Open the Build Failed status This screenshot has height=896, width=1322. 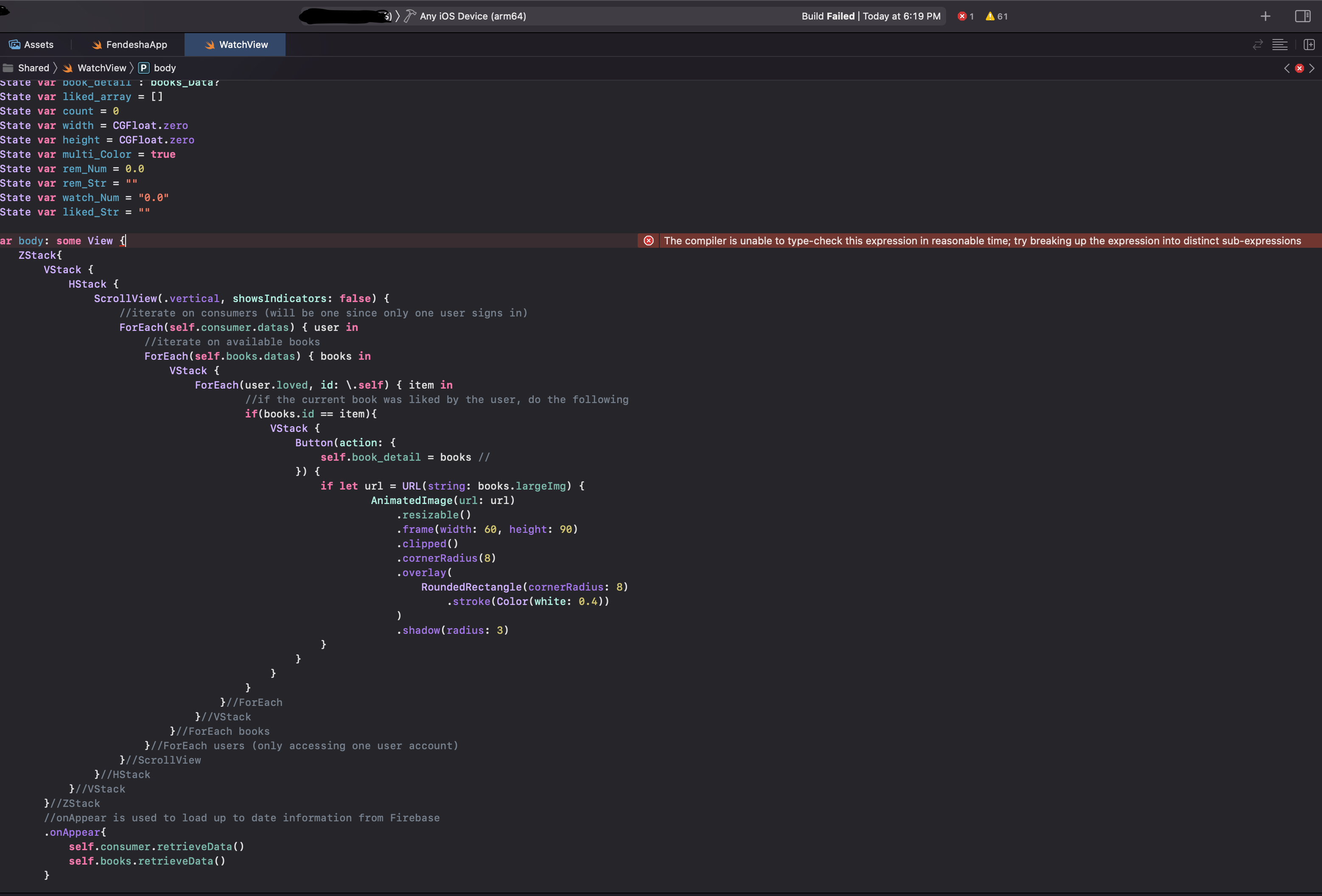[871, 16]
